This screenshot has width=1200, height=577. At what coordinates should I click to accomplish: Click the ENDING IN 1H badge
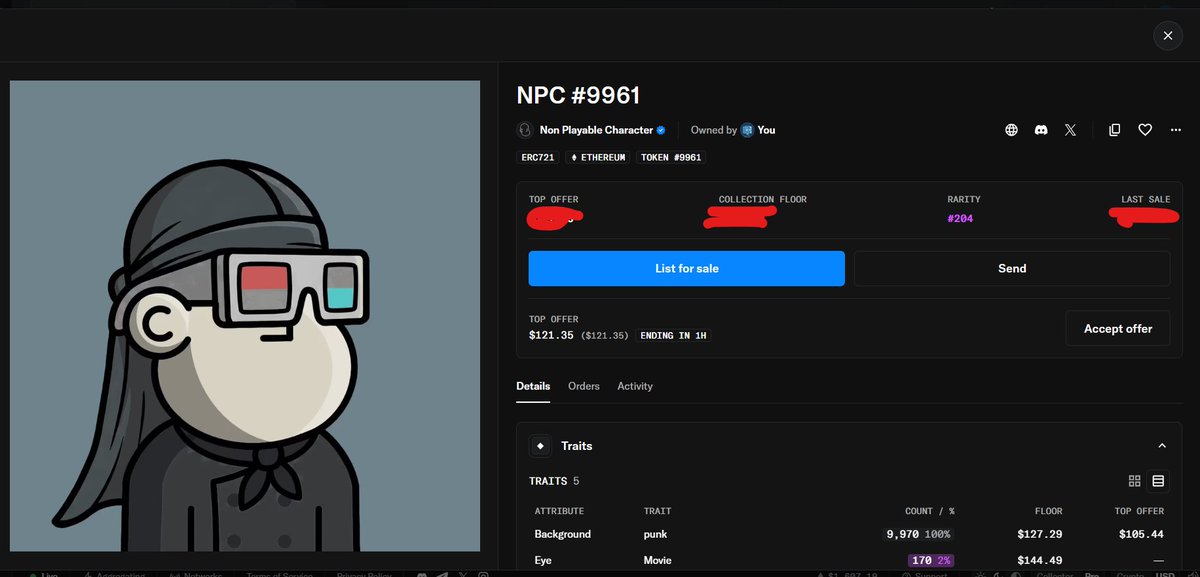pos(675,335)
